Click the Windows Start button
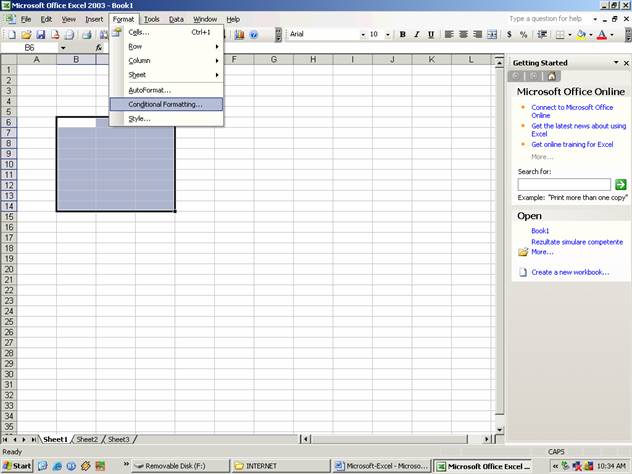 coord(17,466)
